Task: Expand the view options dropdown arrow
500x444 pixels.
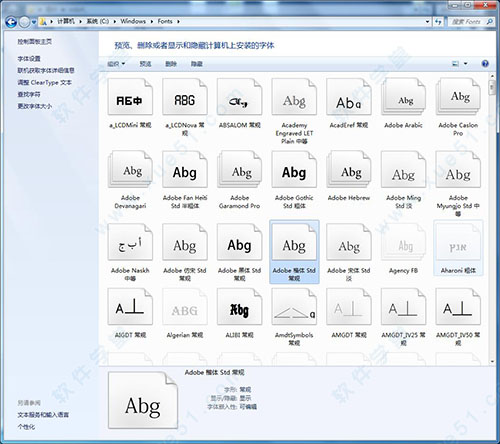Action: pos(466,64)
